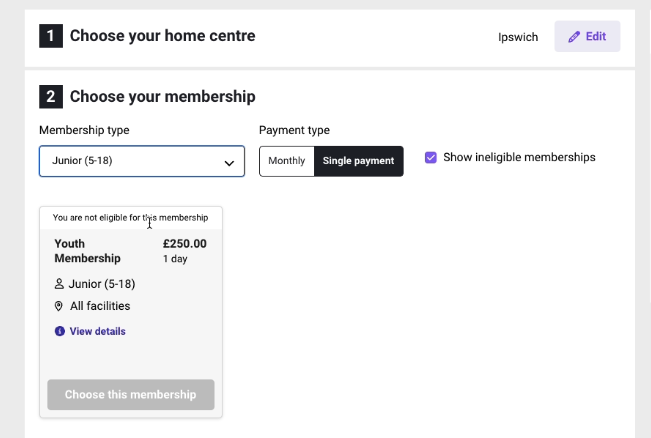The width and height of the screenshot is (651, 438).
Task: Click the Ipswich home centre text
Action: coord(518,37)
